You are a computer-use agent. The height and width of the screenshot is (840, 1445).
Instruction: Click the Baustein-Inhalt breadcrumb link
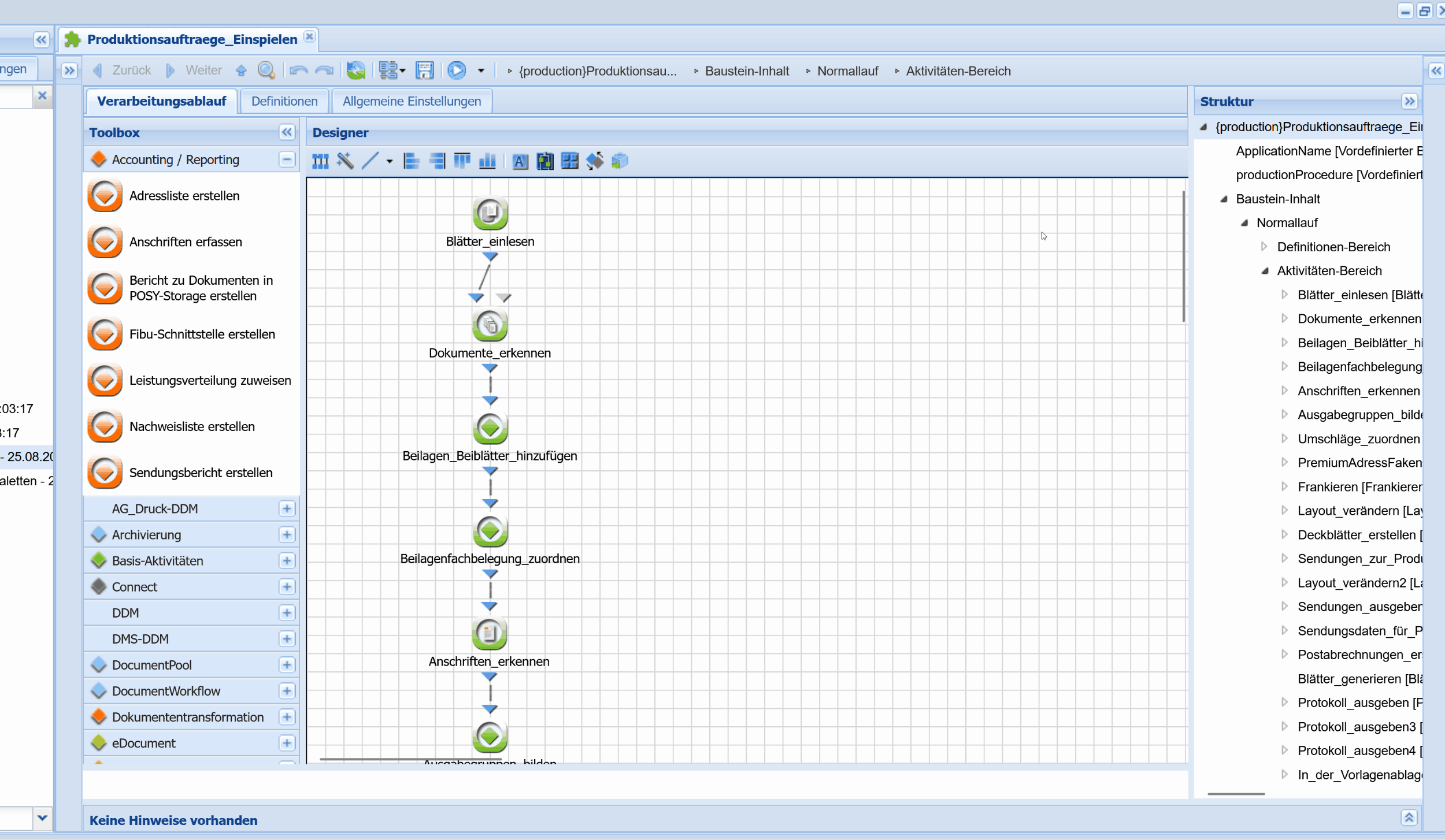[x=747, y=71]
